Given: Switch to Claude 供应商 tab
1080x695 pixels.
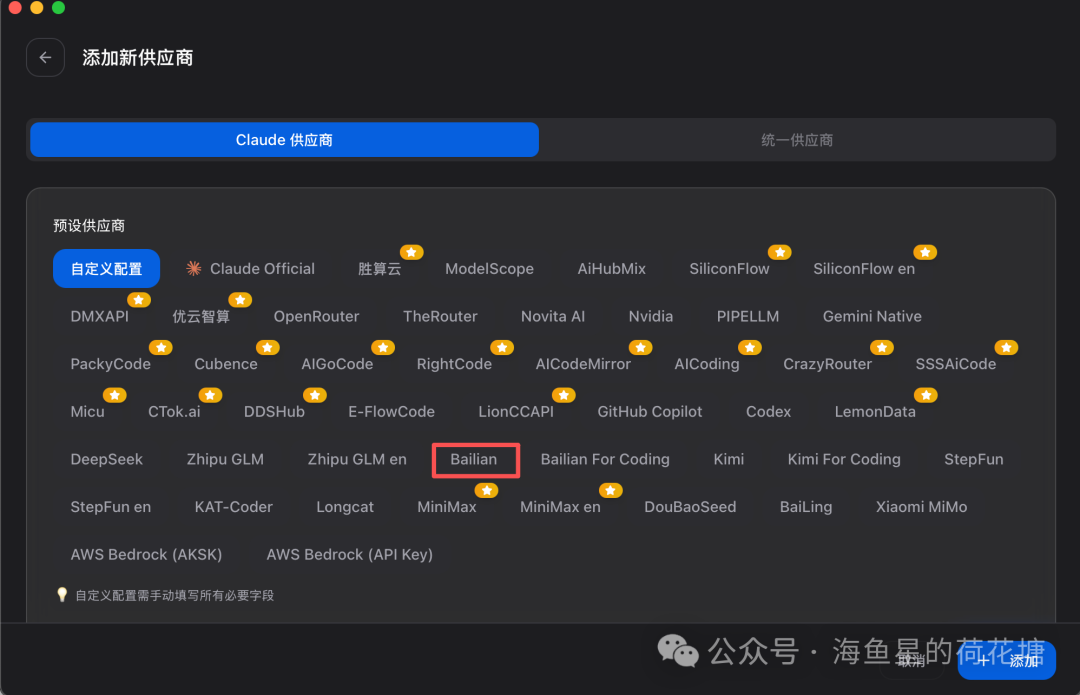Looking at the screenshot, I should [284, 140].
